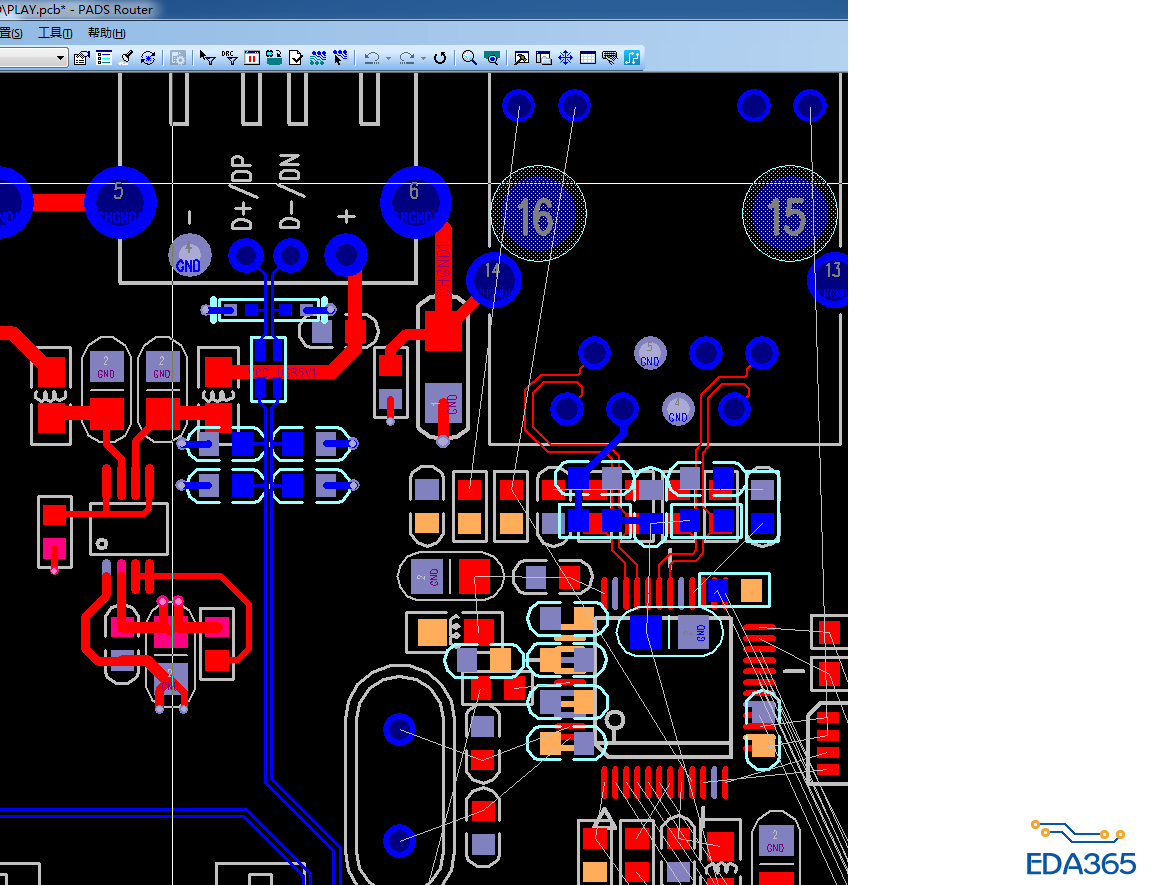Click the light-blue routing layout icon

(x=631, y=57)
